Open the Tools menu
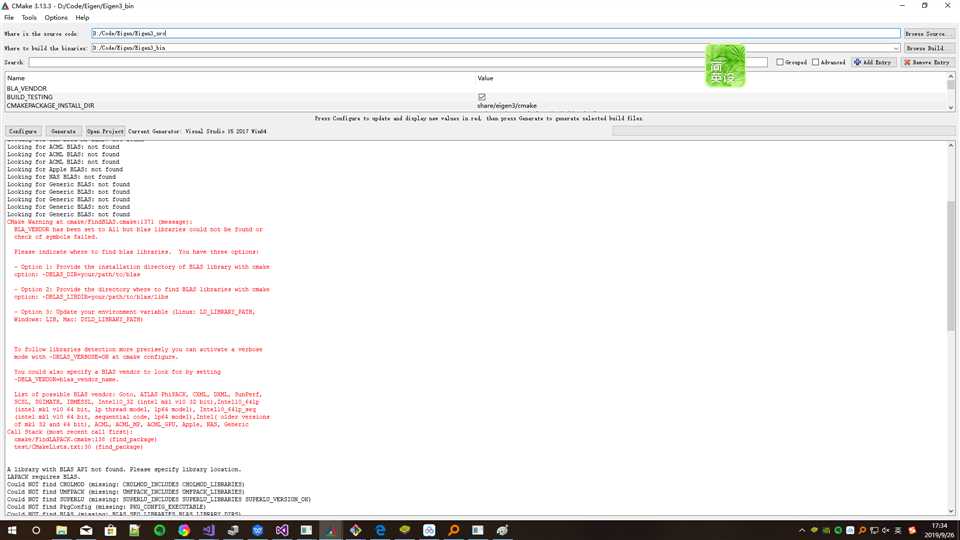960x540 pixels. pyautogui.click(x=29, y=18)
